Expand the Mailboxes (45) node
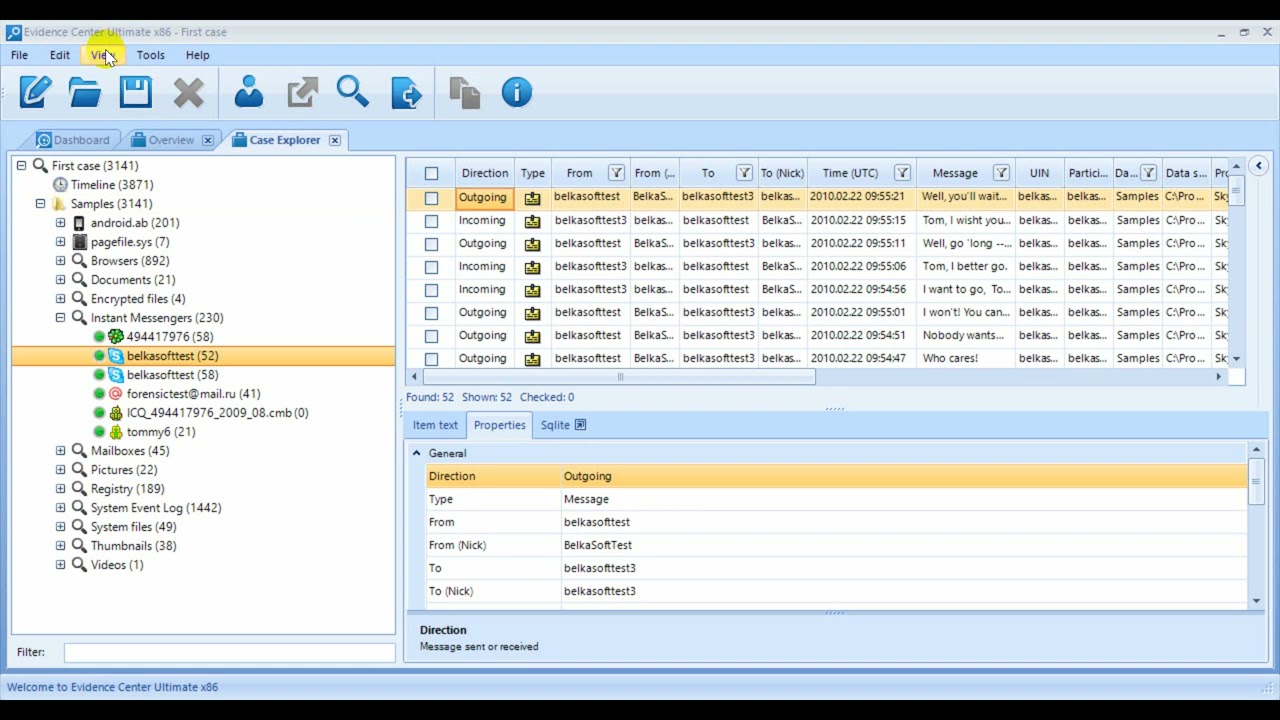 tap(60, 451)
